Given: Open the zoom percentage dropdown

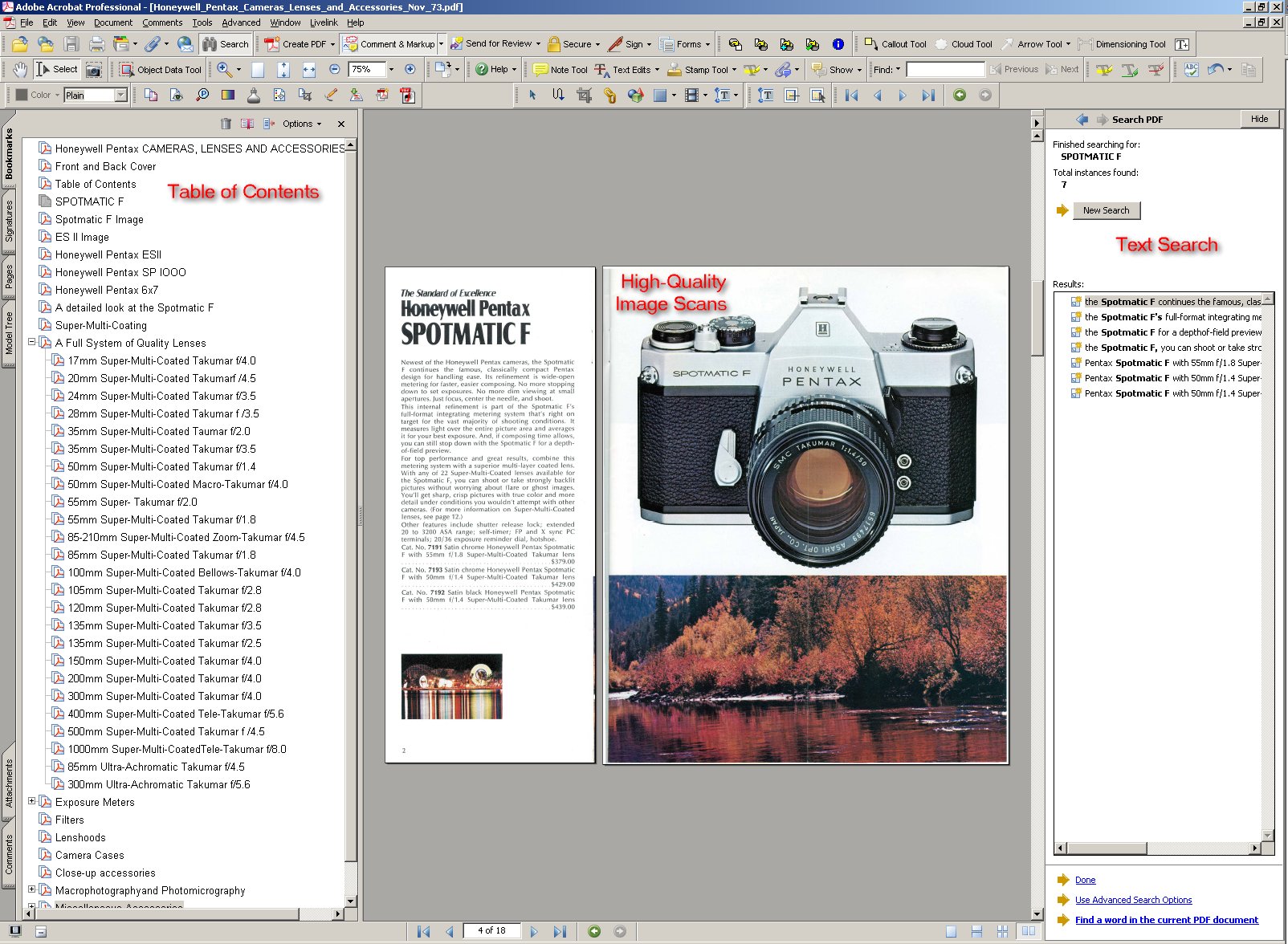Looking at the screenshot, I should click(x=391, y=70).
